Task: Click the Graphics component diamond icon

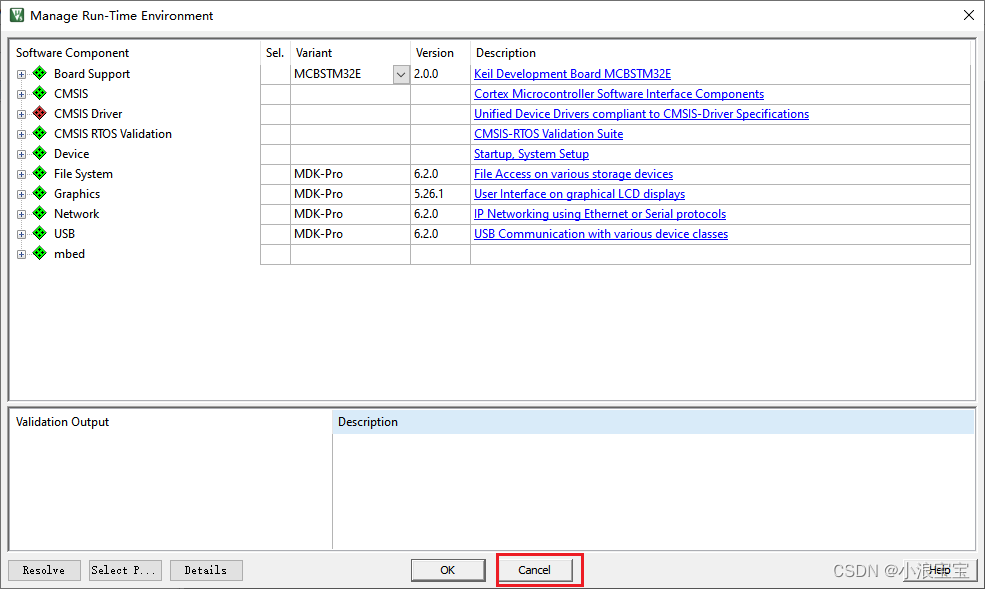Action: tap(40, 193)
